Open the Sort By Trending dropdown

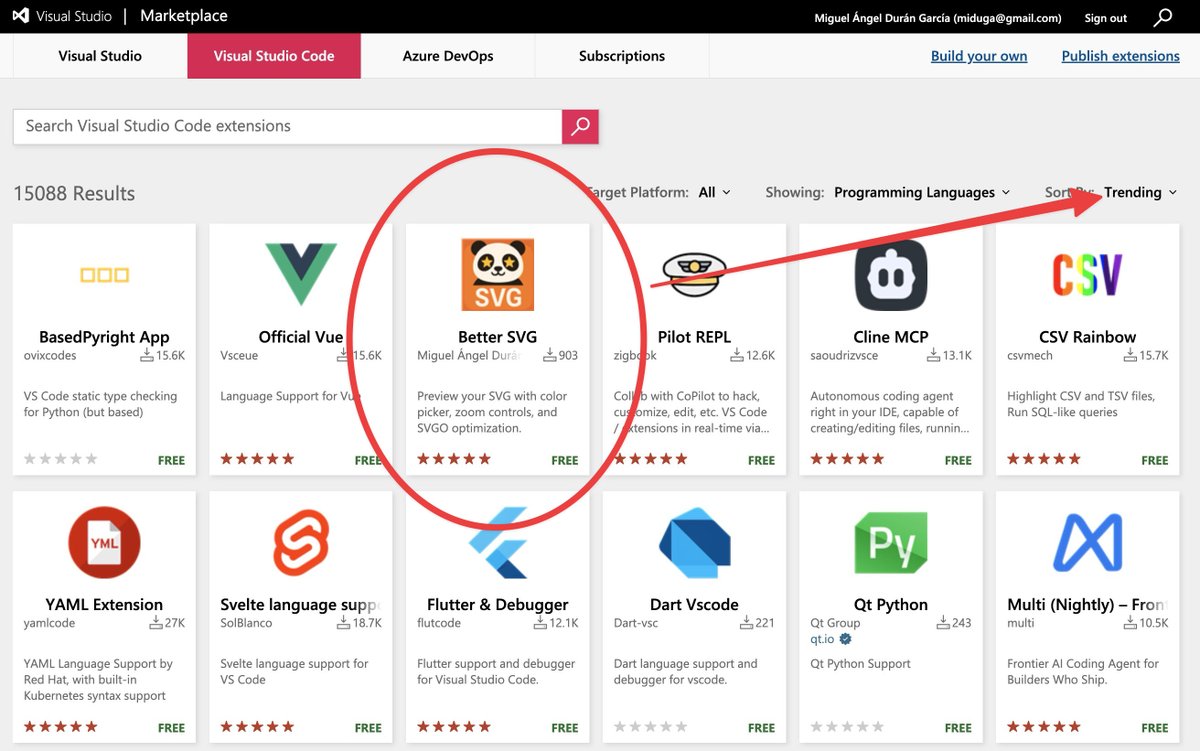[1140, 192]
